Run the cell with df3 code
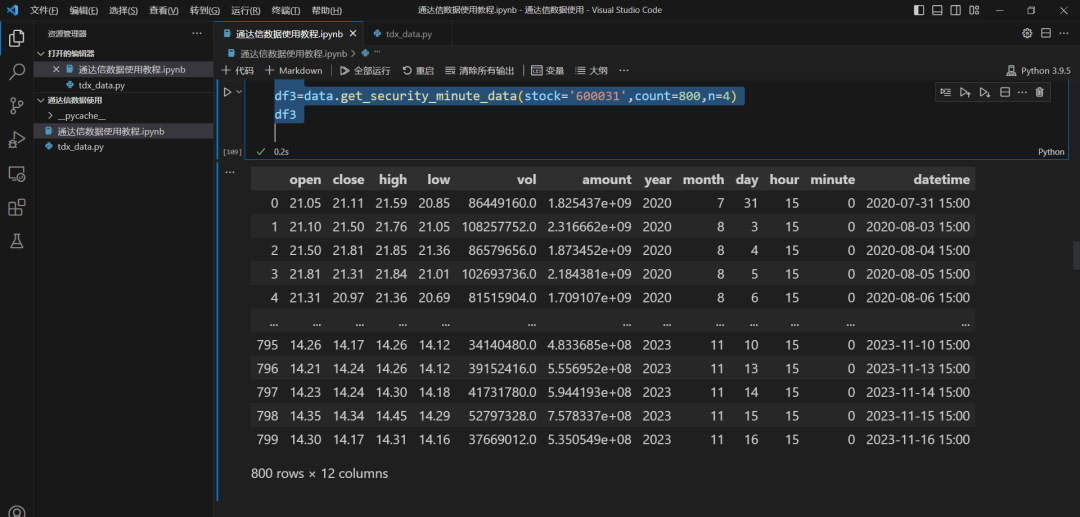 pyautogui.click(x=227, y=92)
